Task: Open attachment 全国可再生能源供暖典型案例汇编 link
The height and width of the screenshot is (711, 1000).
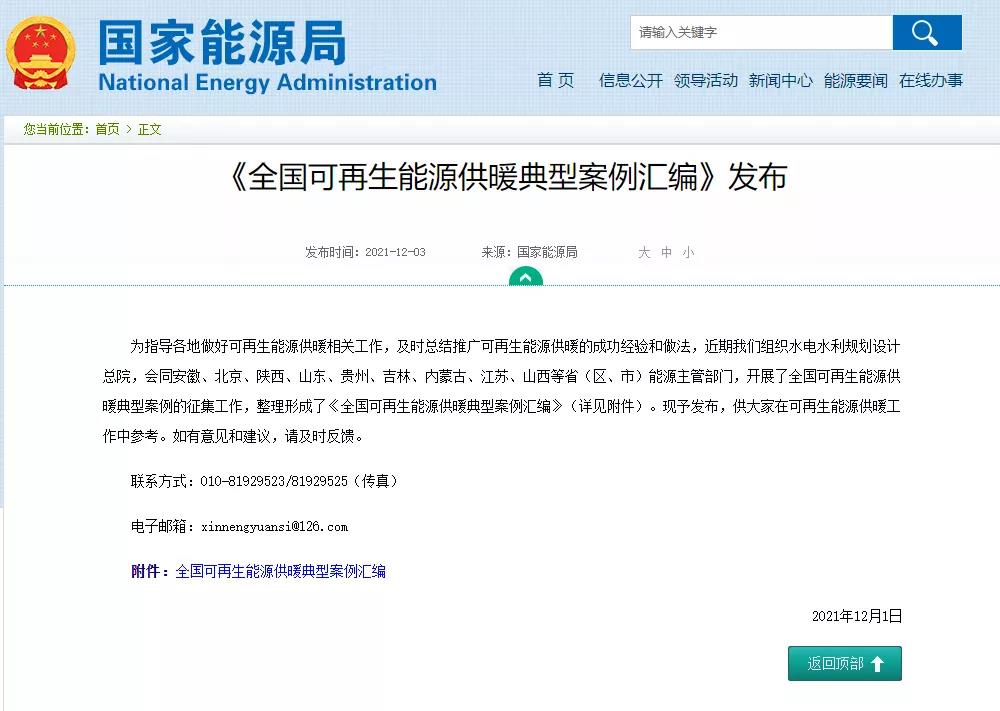Action: [281, 572]
